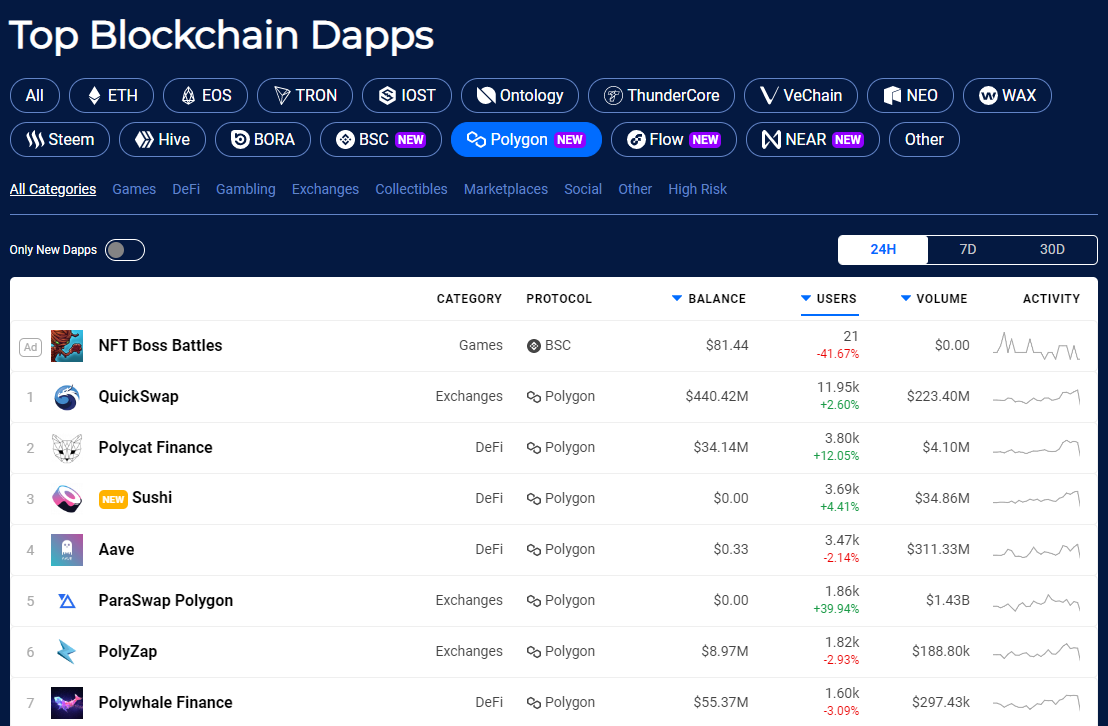Click the PolyZap lightning bolt icon
The height and width of the screenshot is (726, 1108).
(x=66, y=652)
